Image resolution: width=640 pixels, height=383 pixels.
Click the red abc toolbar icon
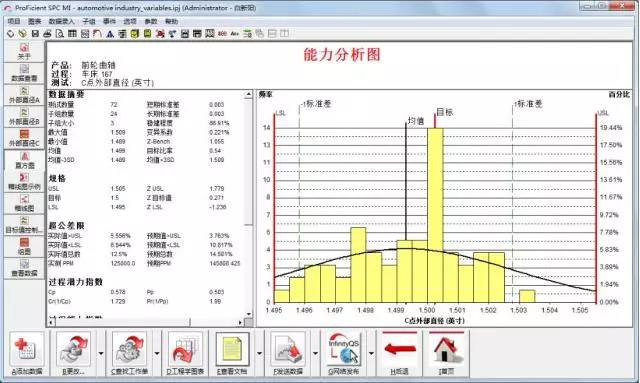222,33
